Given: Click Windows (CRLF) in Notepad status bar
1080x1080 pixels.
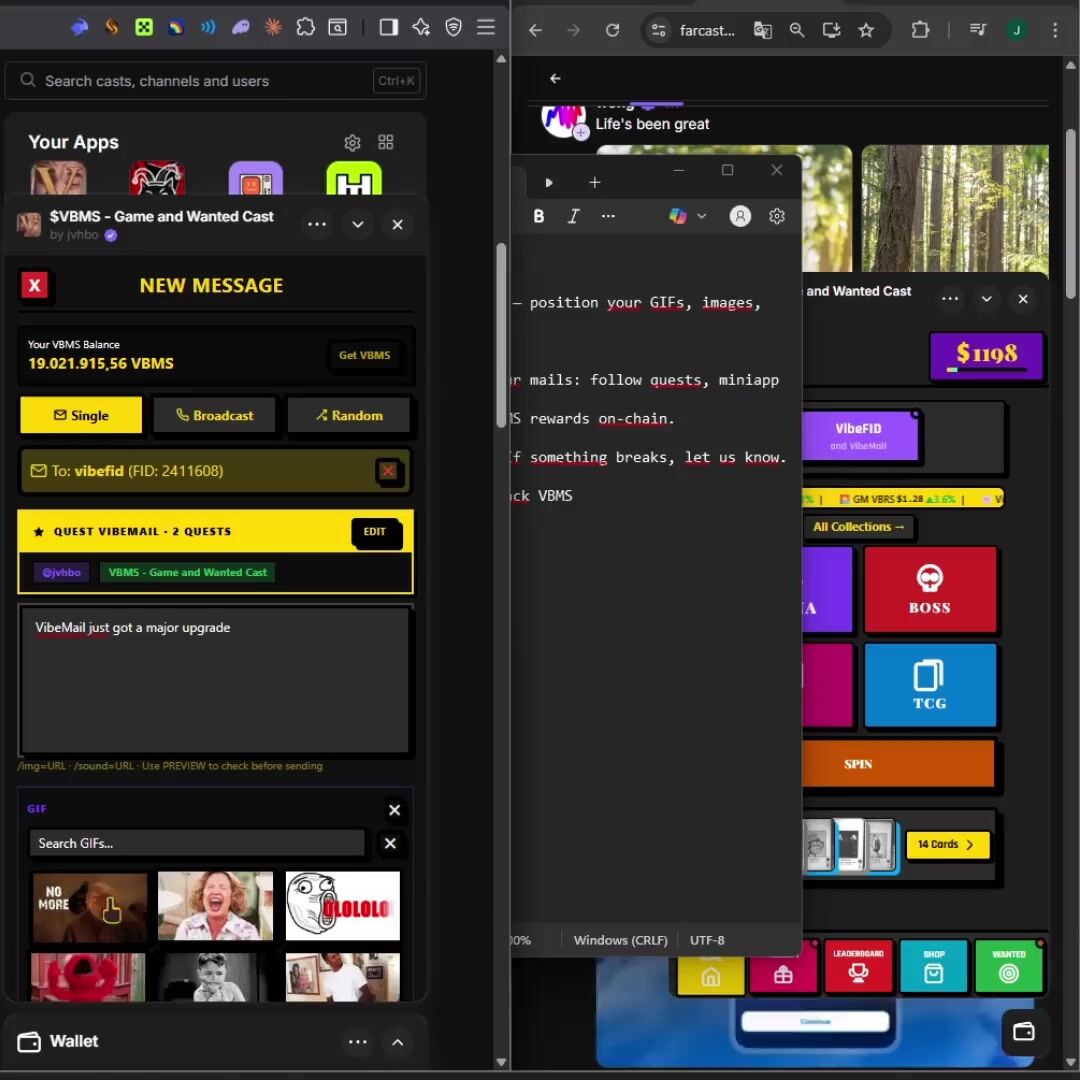Looking at the screenshot, I should point(621,940).
